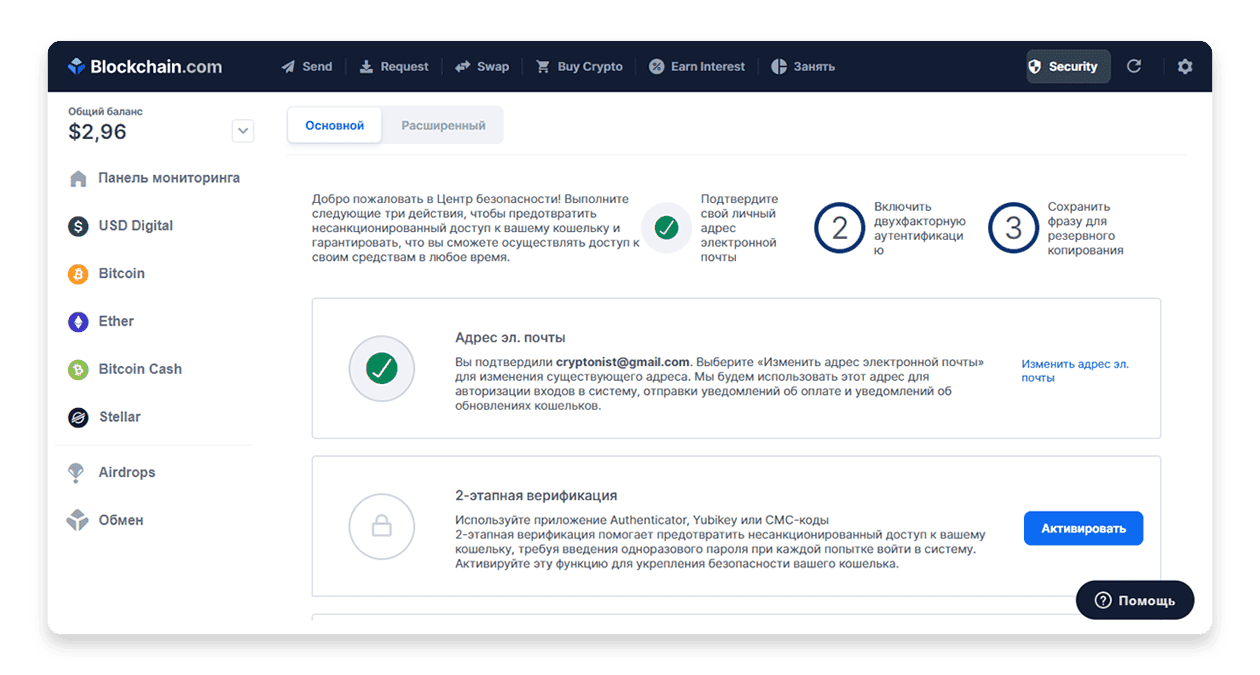Image resolution: width=1260 pixels, height=675 pixels.
Task: Click Подтвердите свой личный адрес step text
Action: click(739, 228)
